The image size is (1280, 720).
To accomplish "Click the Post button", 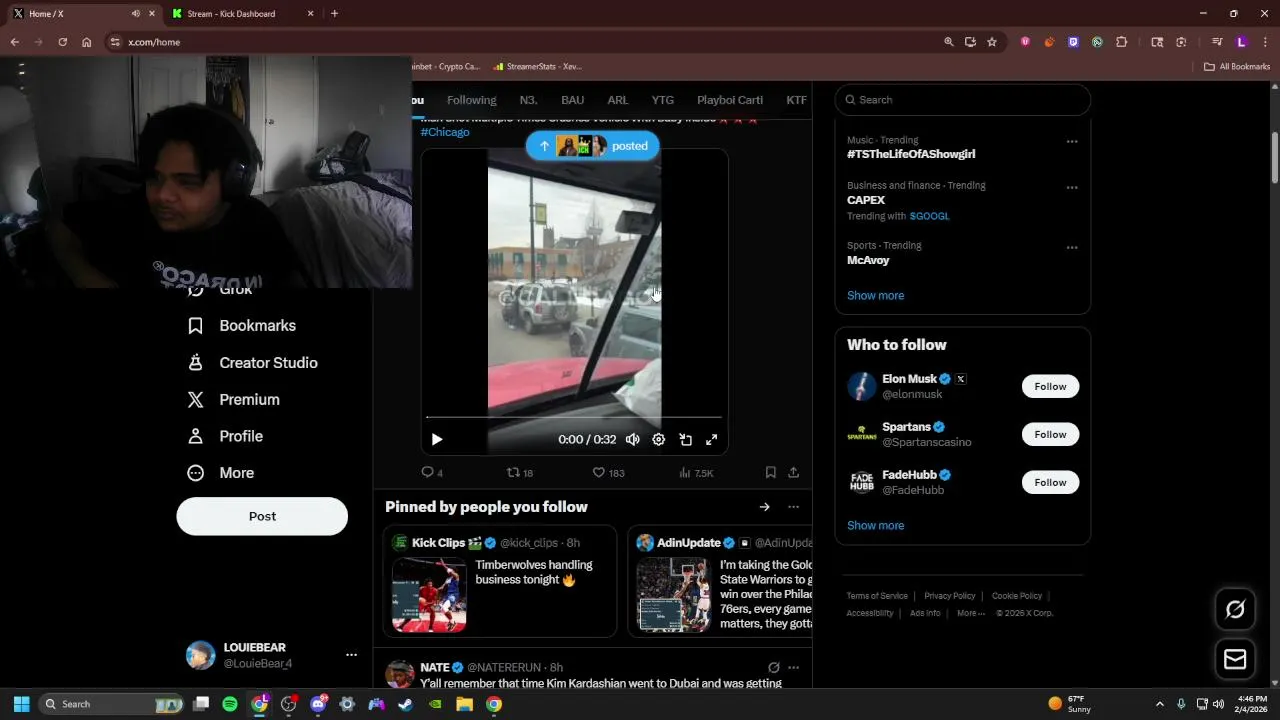I will [x=262, y=516].
